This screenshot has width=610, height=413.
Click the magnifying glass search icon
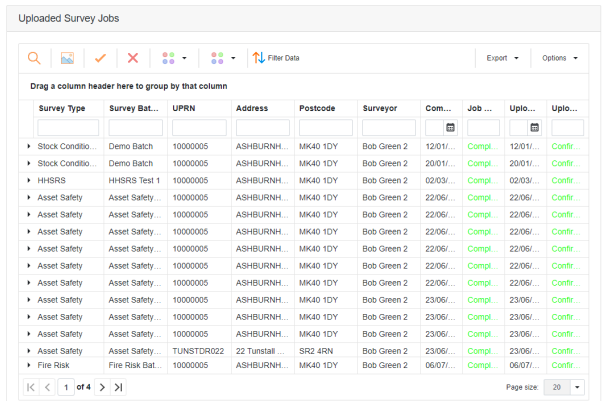click(x=34, y=58)
